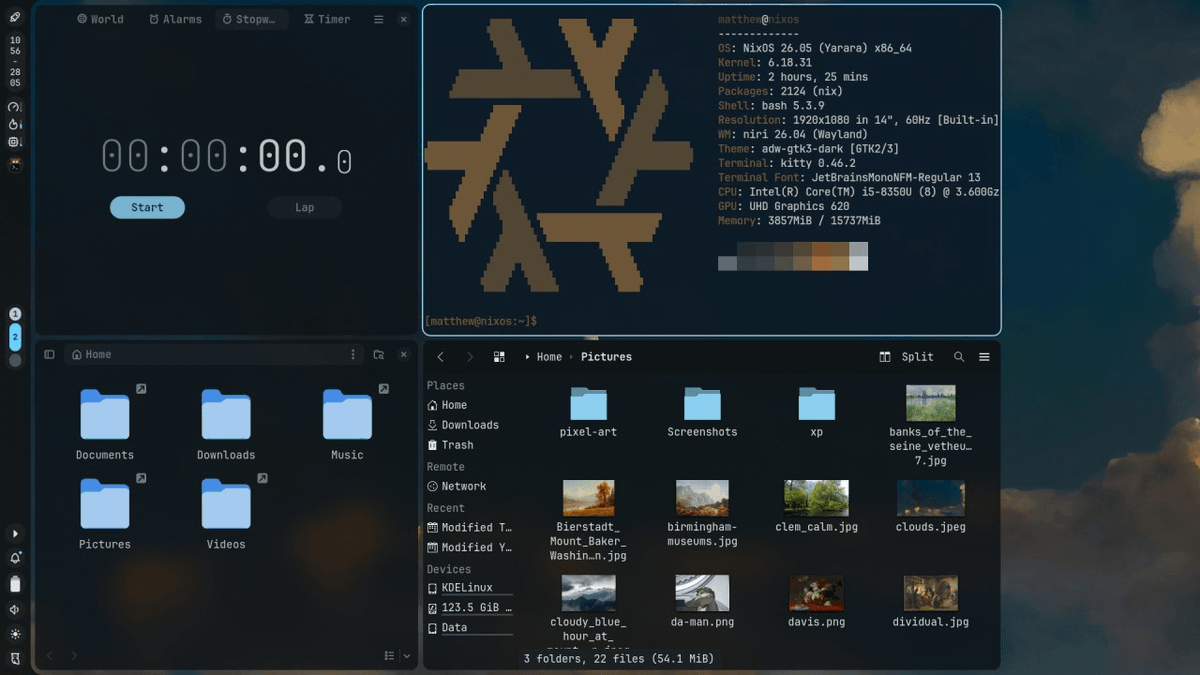Image resolution: width=1200 pixels, height=675 pixels.
Task: Switch to the World tab in Clocks
Action: [101, 19]
